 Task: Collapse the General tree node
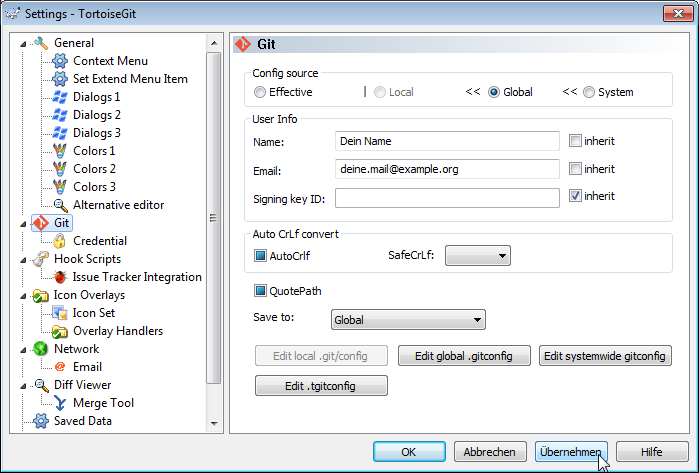(x=23, y=43)
